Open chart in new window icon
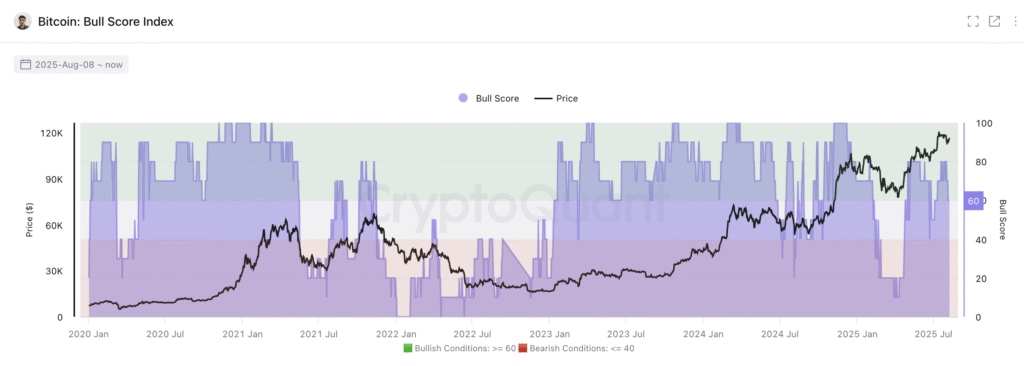The height and width of the screenshot is (366, 1024). point(995,22)
